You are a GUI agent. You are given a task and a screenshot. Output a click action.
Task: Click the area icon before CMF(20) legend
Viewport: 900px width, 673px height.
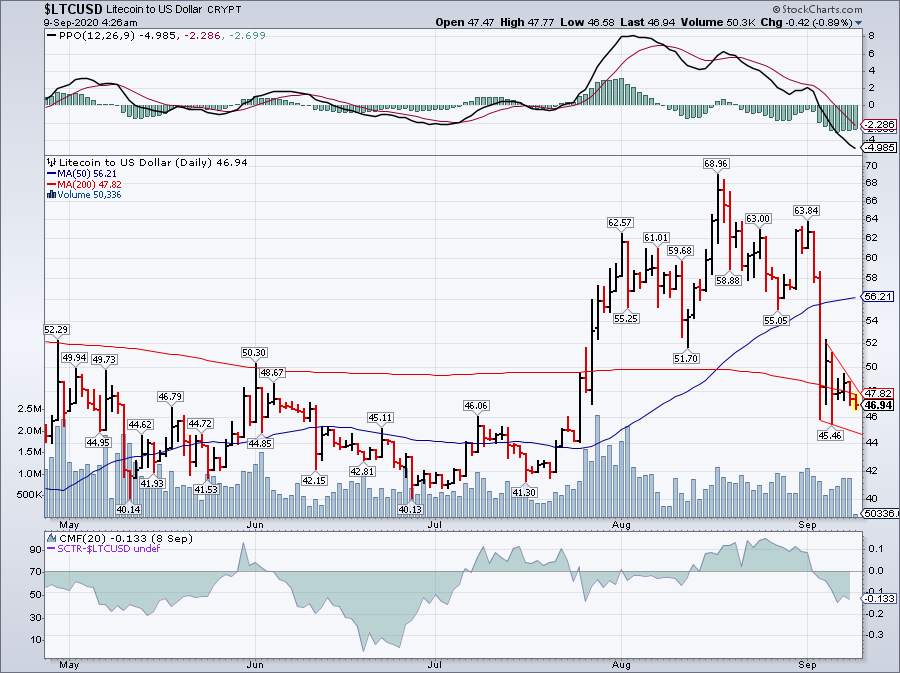click(x=52, y=538)
